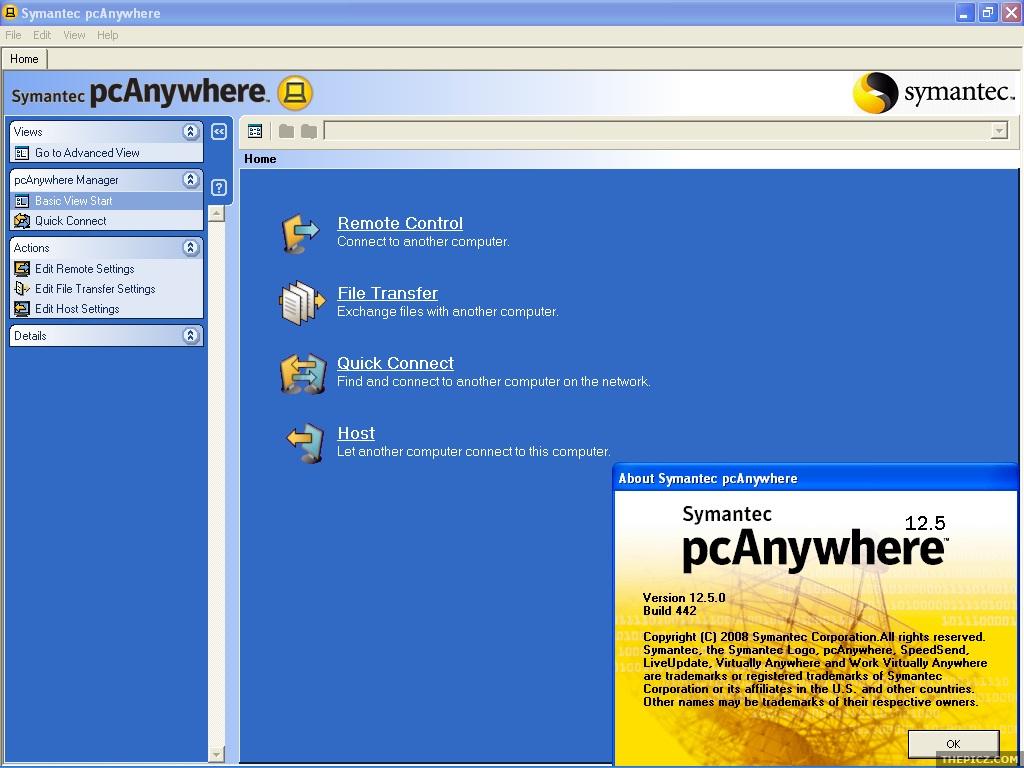Click the Quick Connect computers icon
The height and width of the screenshot is (768, 1024).
coord(303,374)
